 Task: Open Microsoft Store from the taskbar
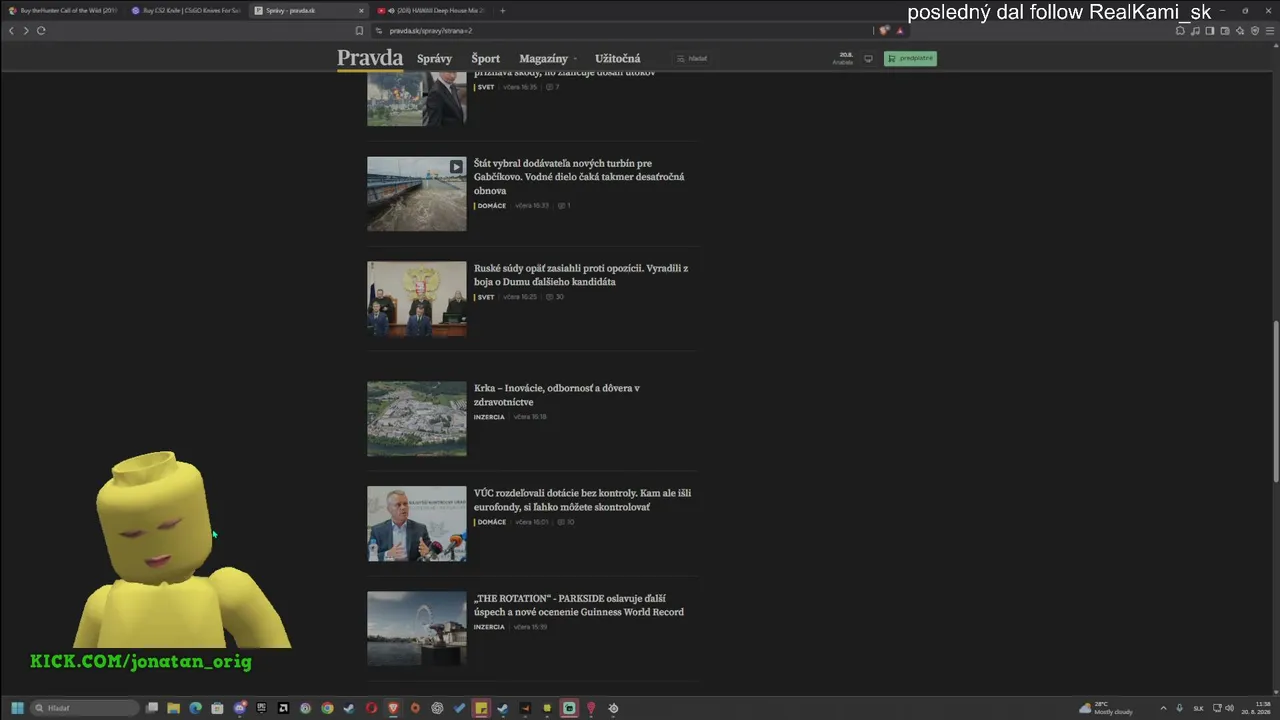[217, 708]
